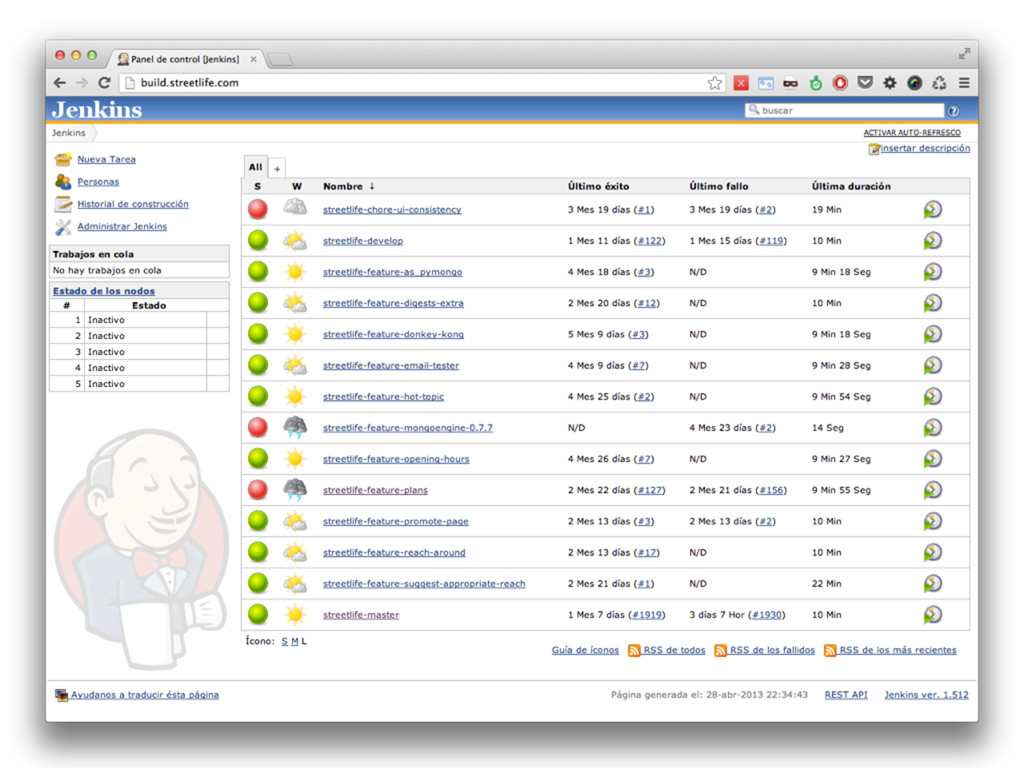Click cloudy weather icon of streetlife-chore-ui-consistency

coord(295,208)
